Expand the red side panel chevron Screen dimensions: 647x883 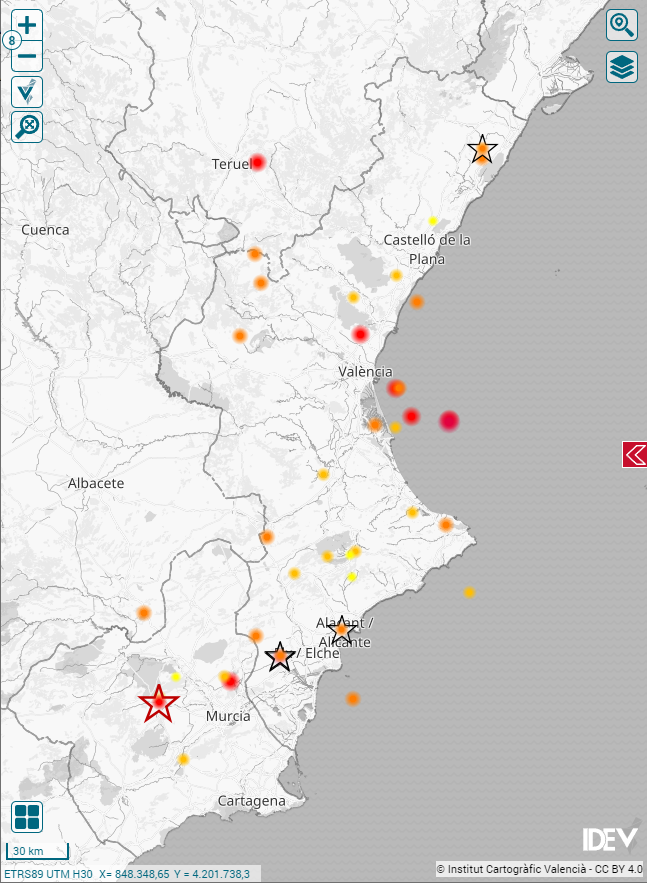tap(635, 454)
